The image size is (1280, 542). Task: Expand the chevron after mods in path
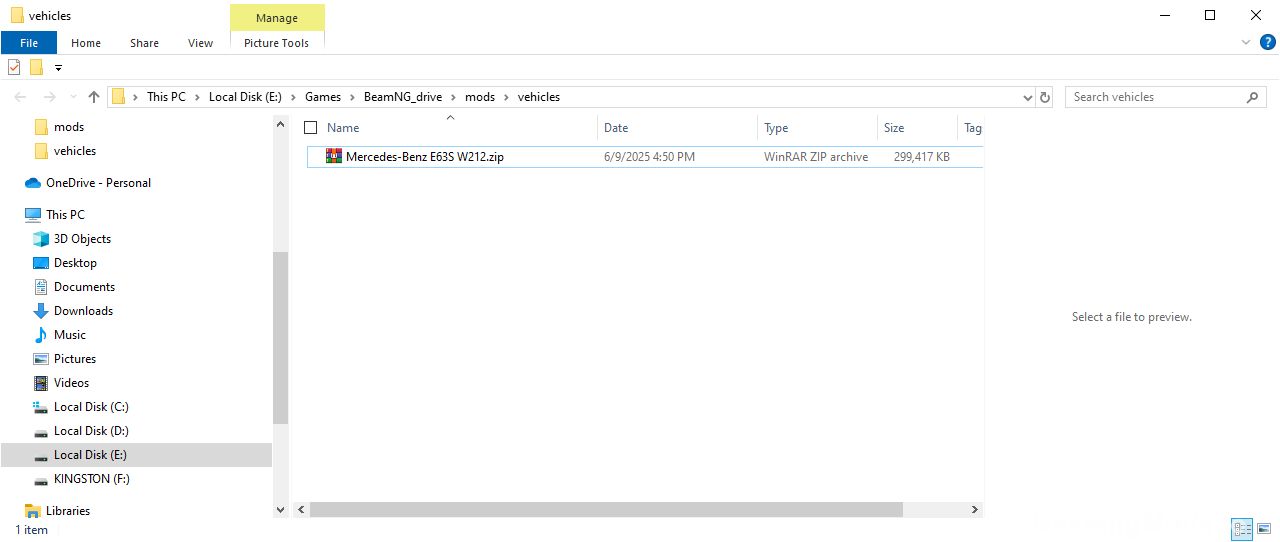[506, 97]
